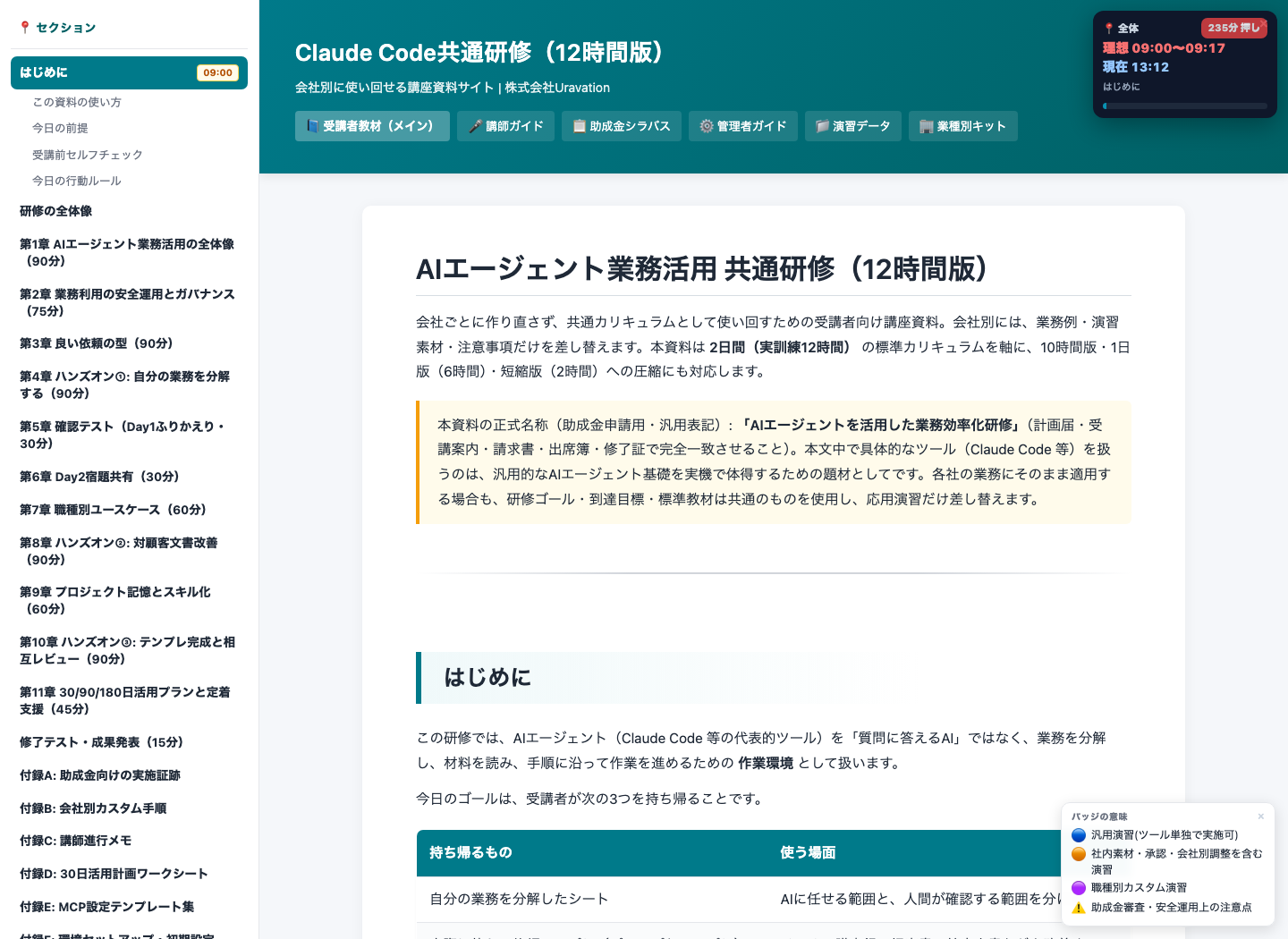Click the 使う場面 table header
This screenshot has width=1288, height=939.
click(x=808, y=852)
